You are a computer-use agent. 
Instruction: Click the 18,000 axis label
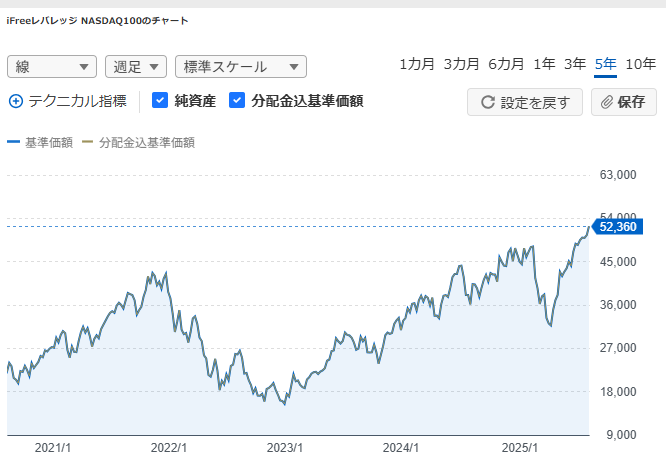tap(618, 391)
